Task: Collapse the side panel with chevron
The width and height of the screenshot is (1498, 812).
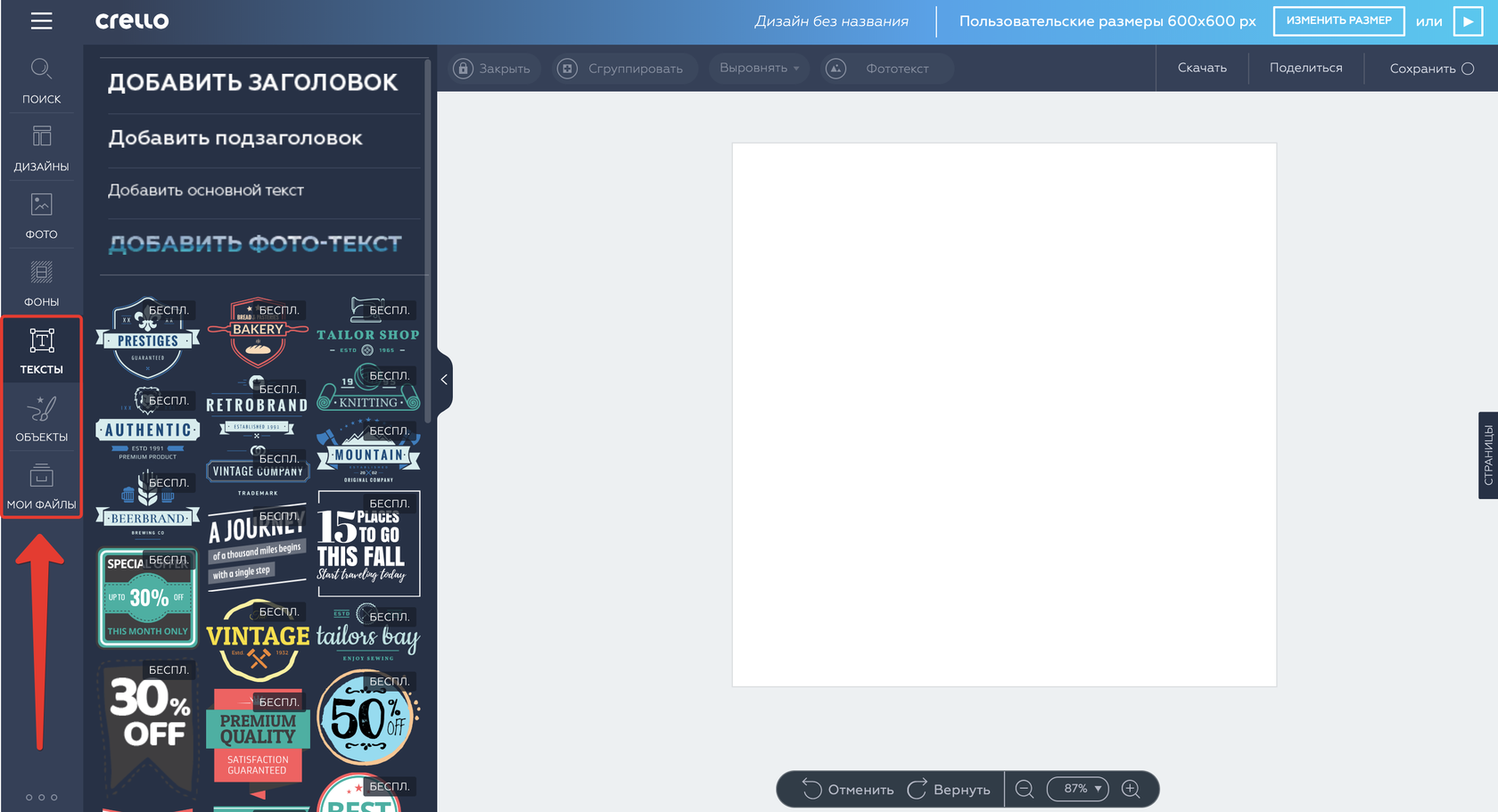Action: 444,380
